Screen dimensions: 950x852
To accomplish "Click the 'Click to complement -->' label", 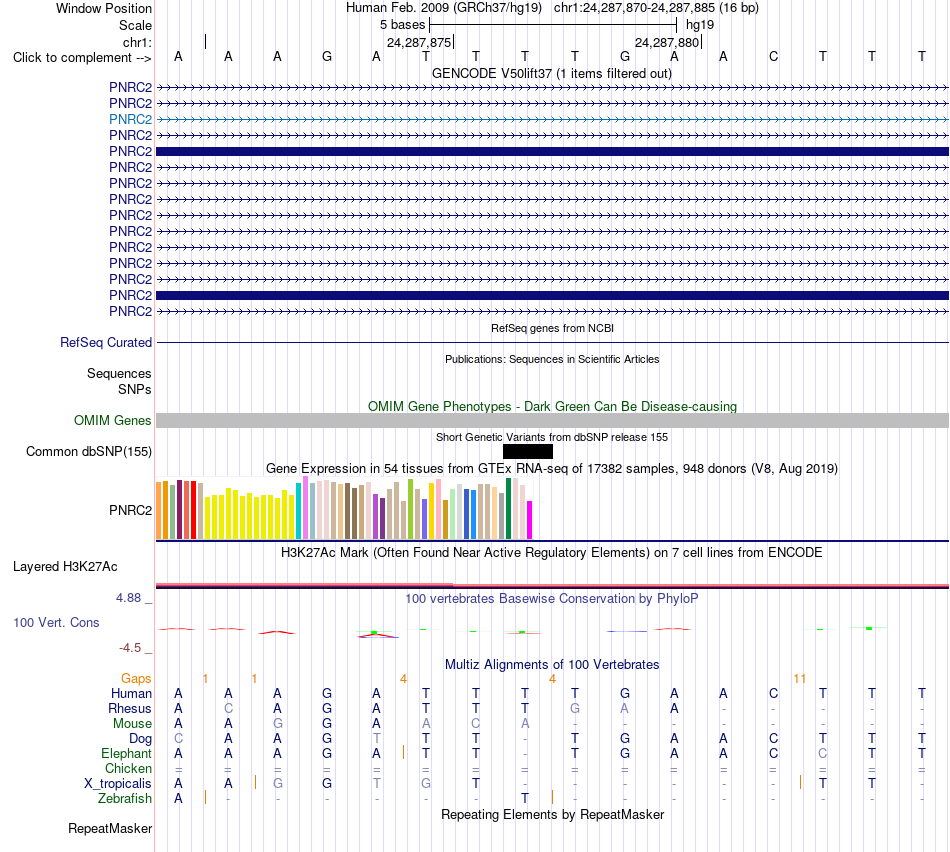I will point(82,58).
